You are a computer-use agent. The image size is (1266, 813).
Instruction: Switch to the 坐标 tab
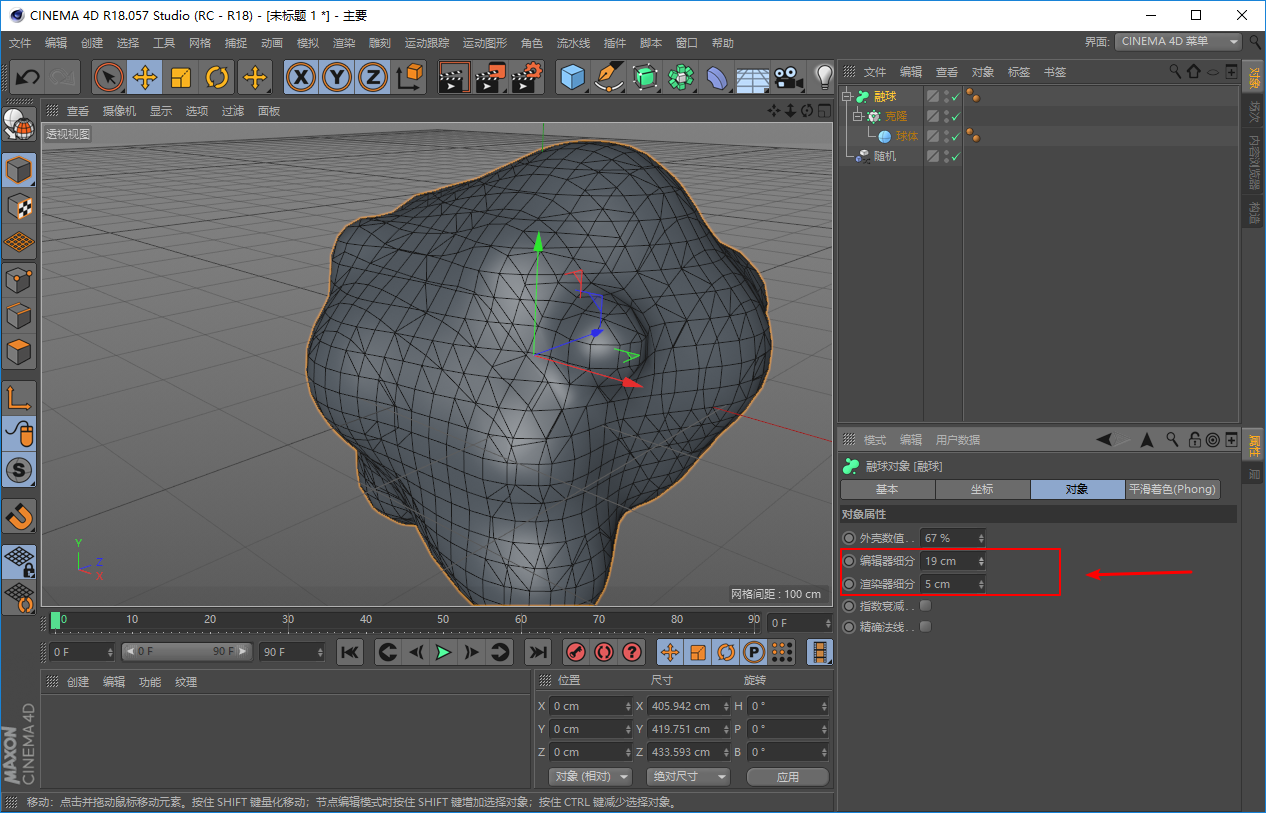point(982,489)
